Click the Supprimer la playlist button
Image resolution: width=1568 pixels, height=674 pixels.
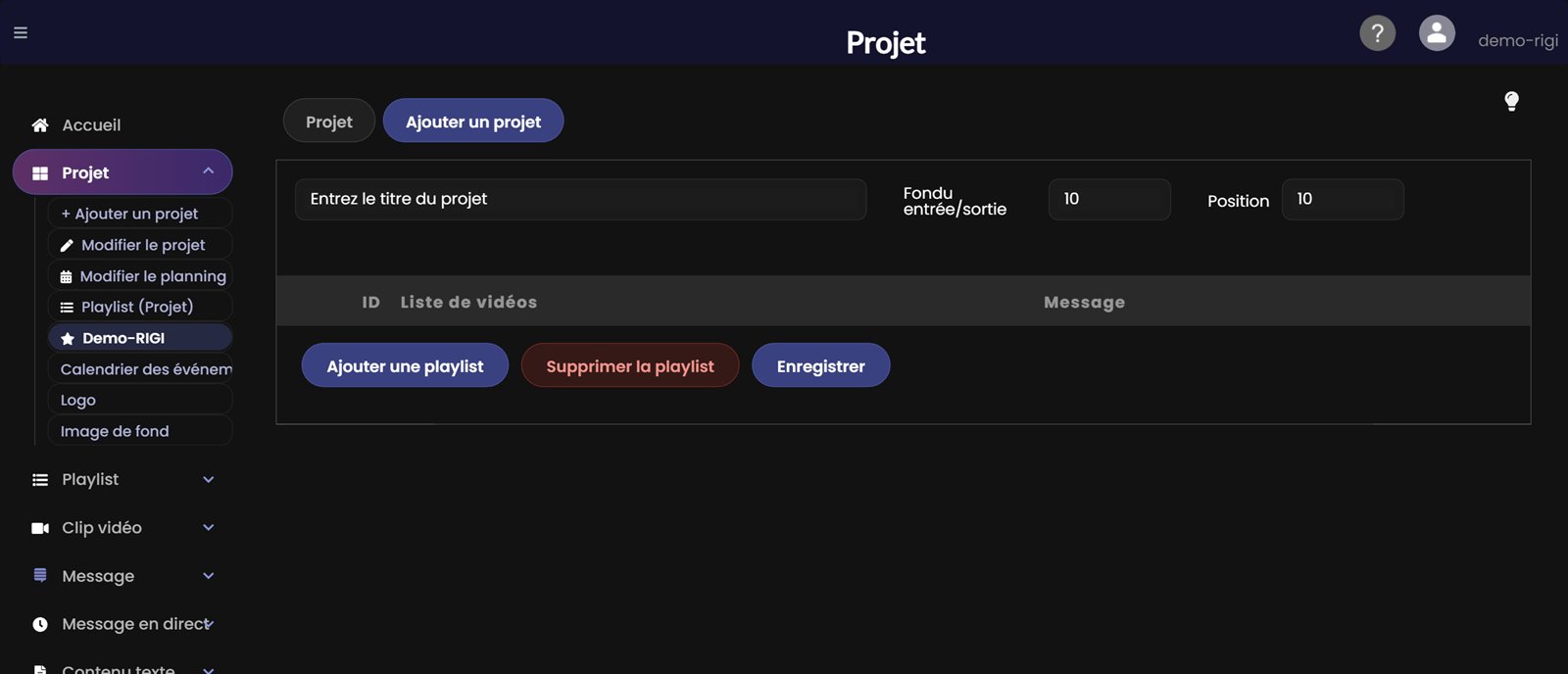(x=630, y=365)
